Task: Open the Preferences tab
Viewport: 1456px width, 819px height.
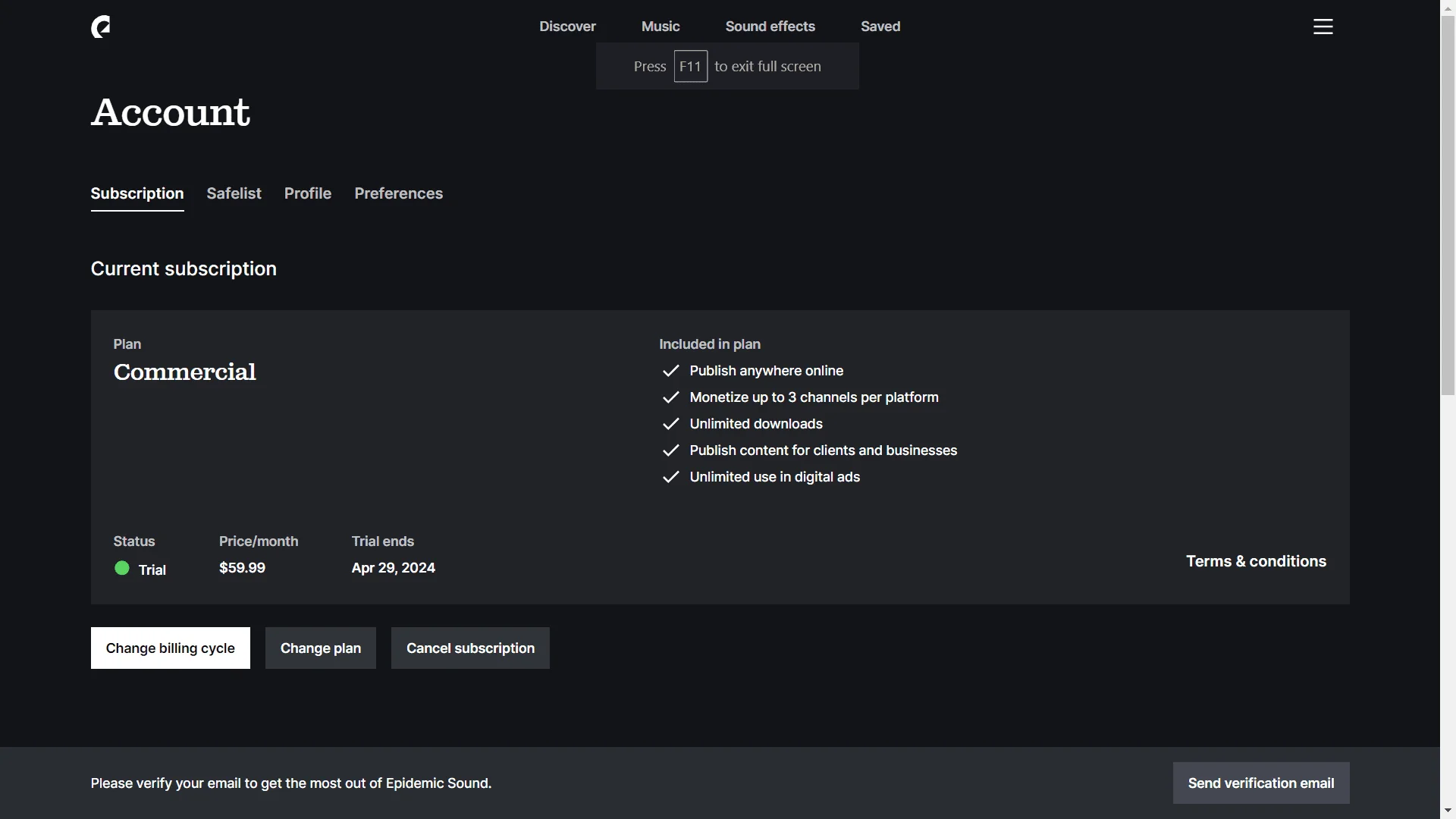Action: click(399, 193)
